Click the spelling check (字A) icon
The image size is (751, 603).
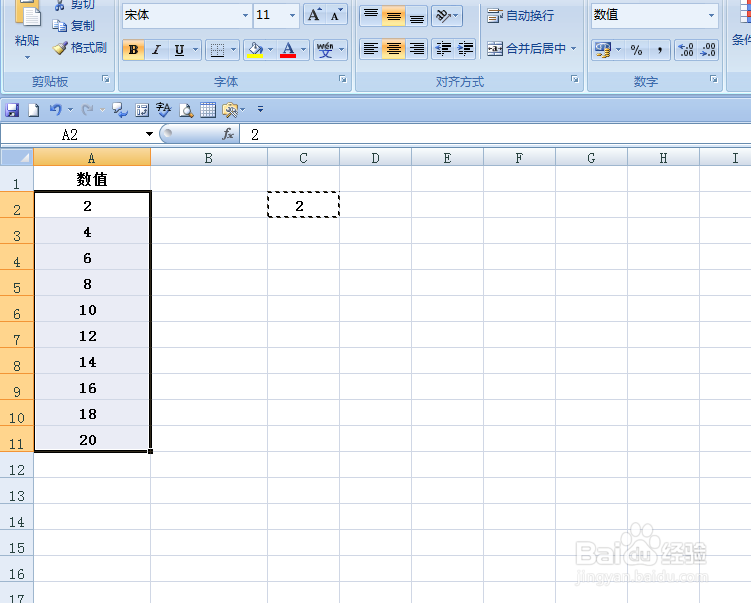[163, 110]
